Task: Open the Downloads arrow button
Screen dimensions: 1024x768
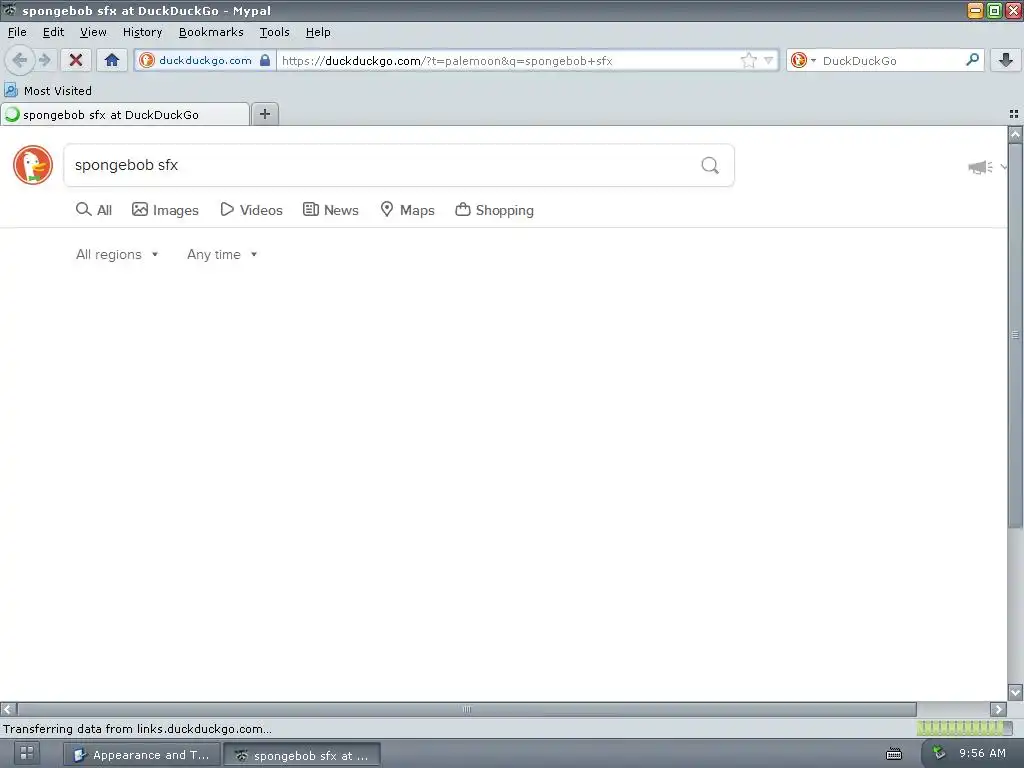Action: tap(1006, 60)
